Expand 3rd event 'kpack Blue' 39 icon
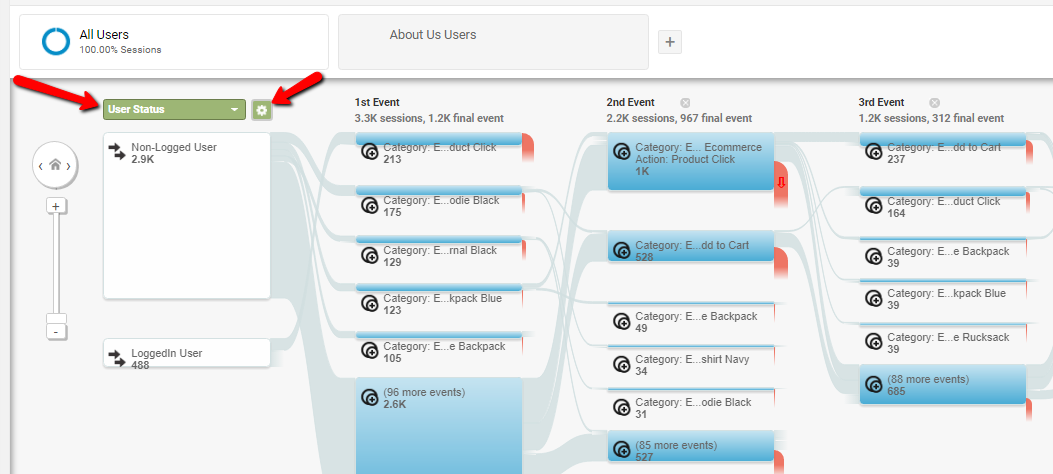The width and height of the screenshot is (1053, 474). [874, 298]
